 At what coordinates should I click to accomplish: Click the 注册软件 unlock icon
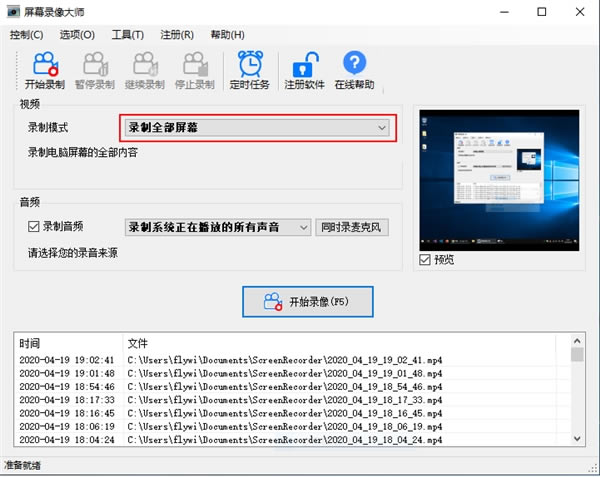point(305,71)
